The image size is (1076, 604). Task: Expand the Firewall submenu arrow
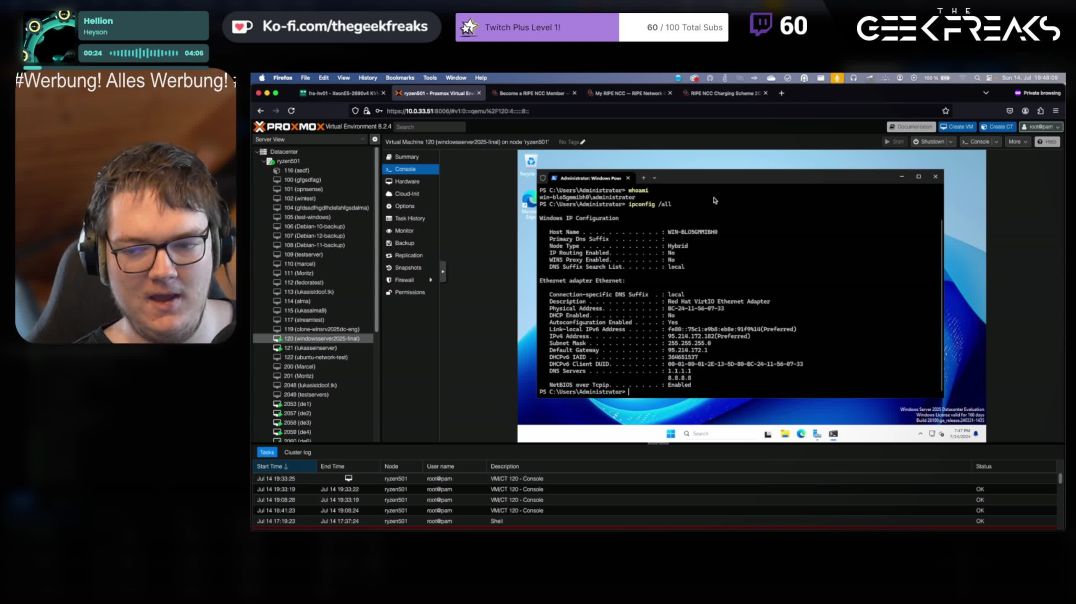pos(431,280)
